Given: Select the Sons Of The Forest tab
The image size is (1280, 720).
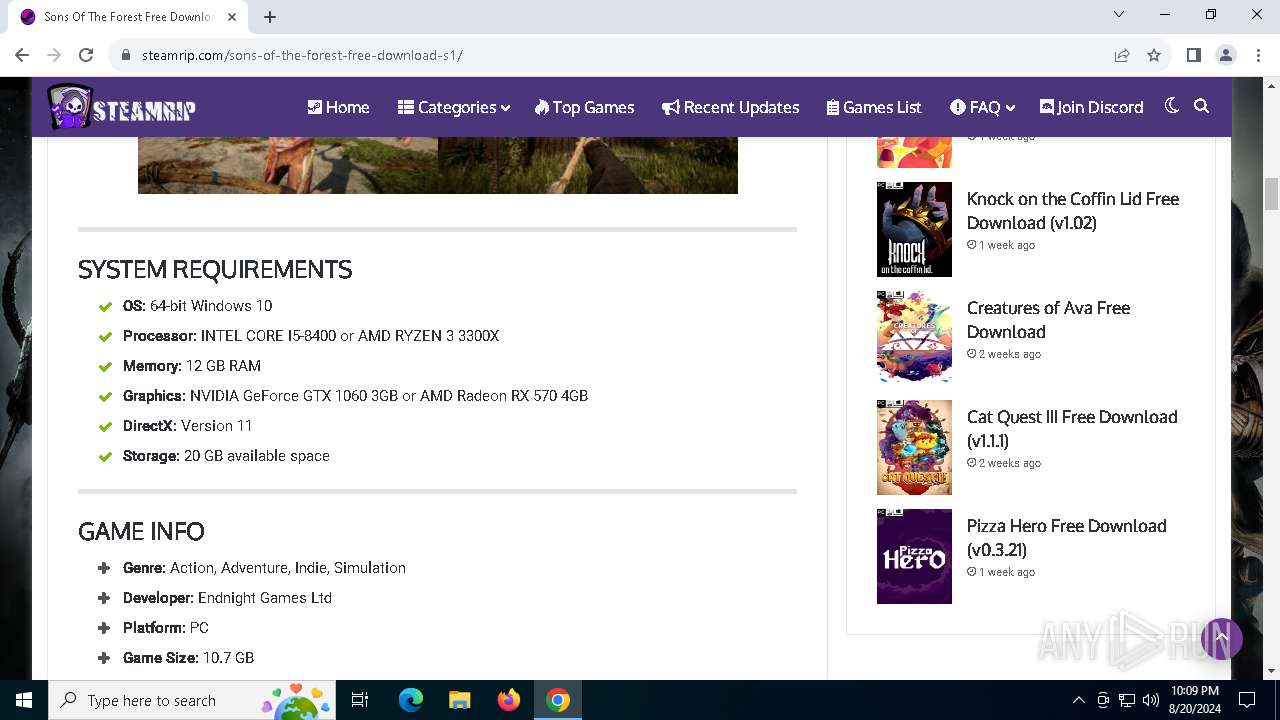Looking at the screenshot, I should click(x=128, y=17).
